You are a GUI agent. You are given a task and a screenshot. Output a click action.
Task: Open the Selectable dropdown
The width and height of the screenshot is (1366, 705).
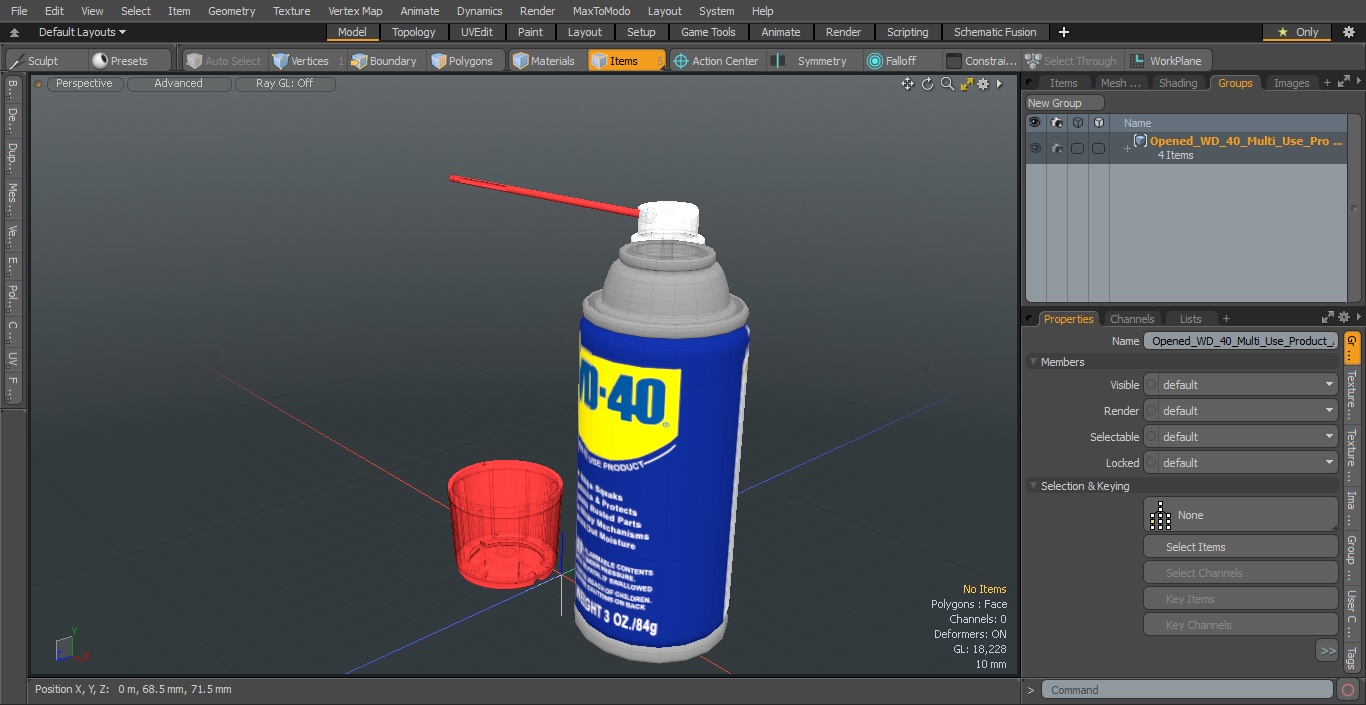[x=1248, y=437]
